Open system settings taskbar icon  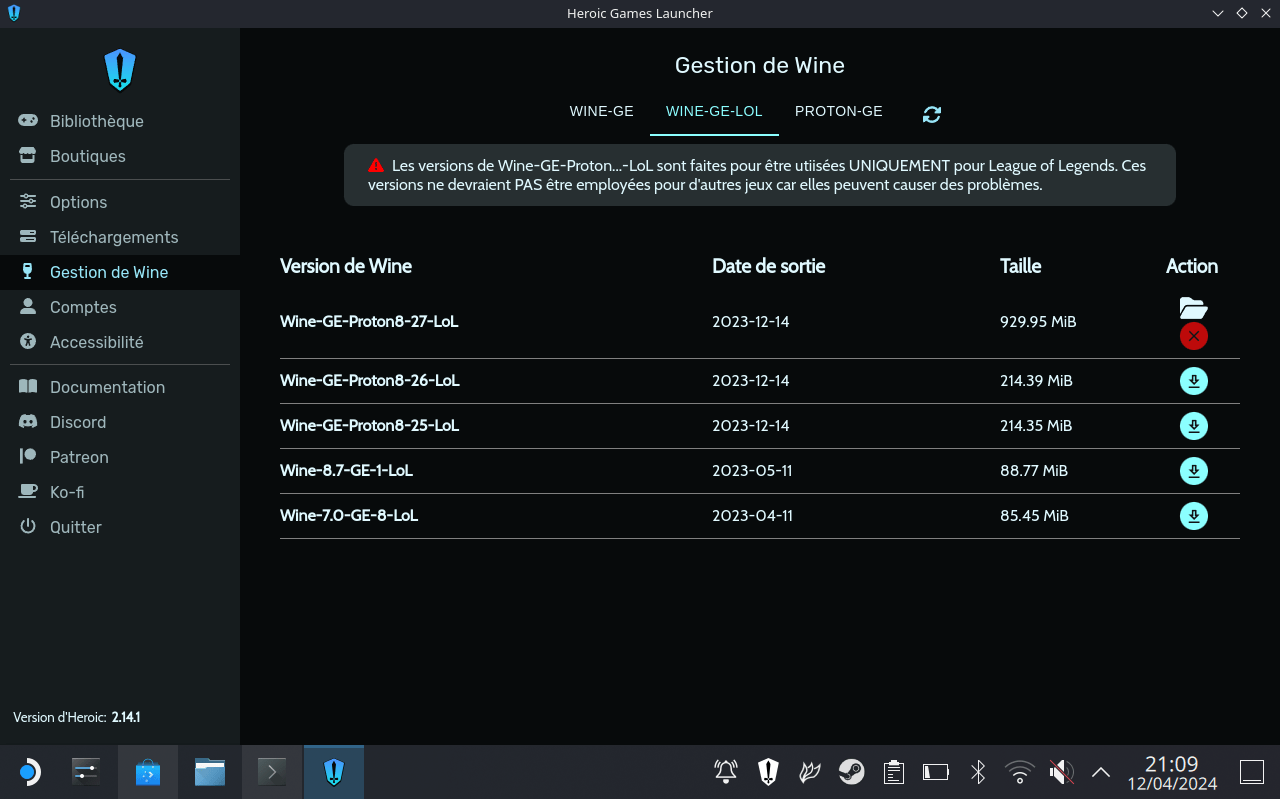coord(86,772)
